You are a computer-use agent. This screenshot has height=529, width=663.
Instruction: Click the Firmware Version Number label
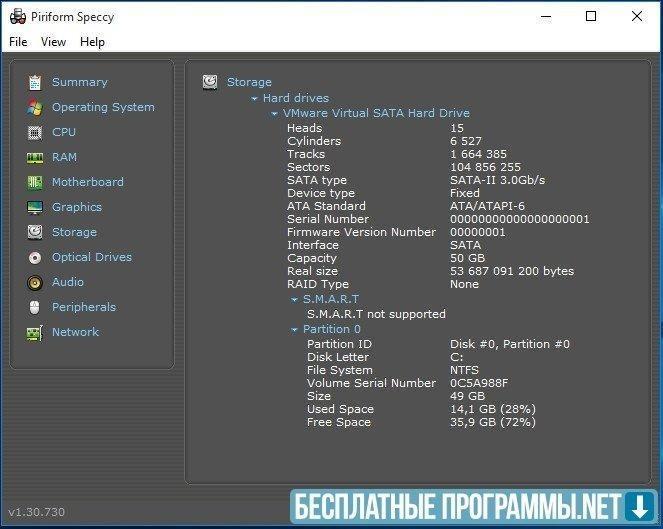pos(361,232)
